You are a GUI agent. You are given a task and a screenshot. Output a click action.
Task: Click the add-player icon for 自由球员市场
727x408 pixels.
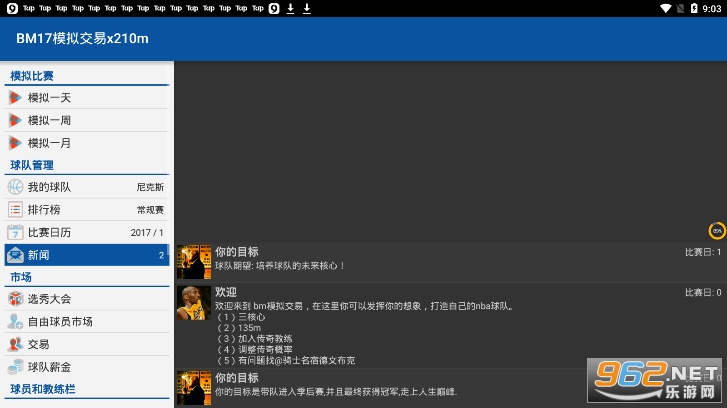[x=15, y=321]
